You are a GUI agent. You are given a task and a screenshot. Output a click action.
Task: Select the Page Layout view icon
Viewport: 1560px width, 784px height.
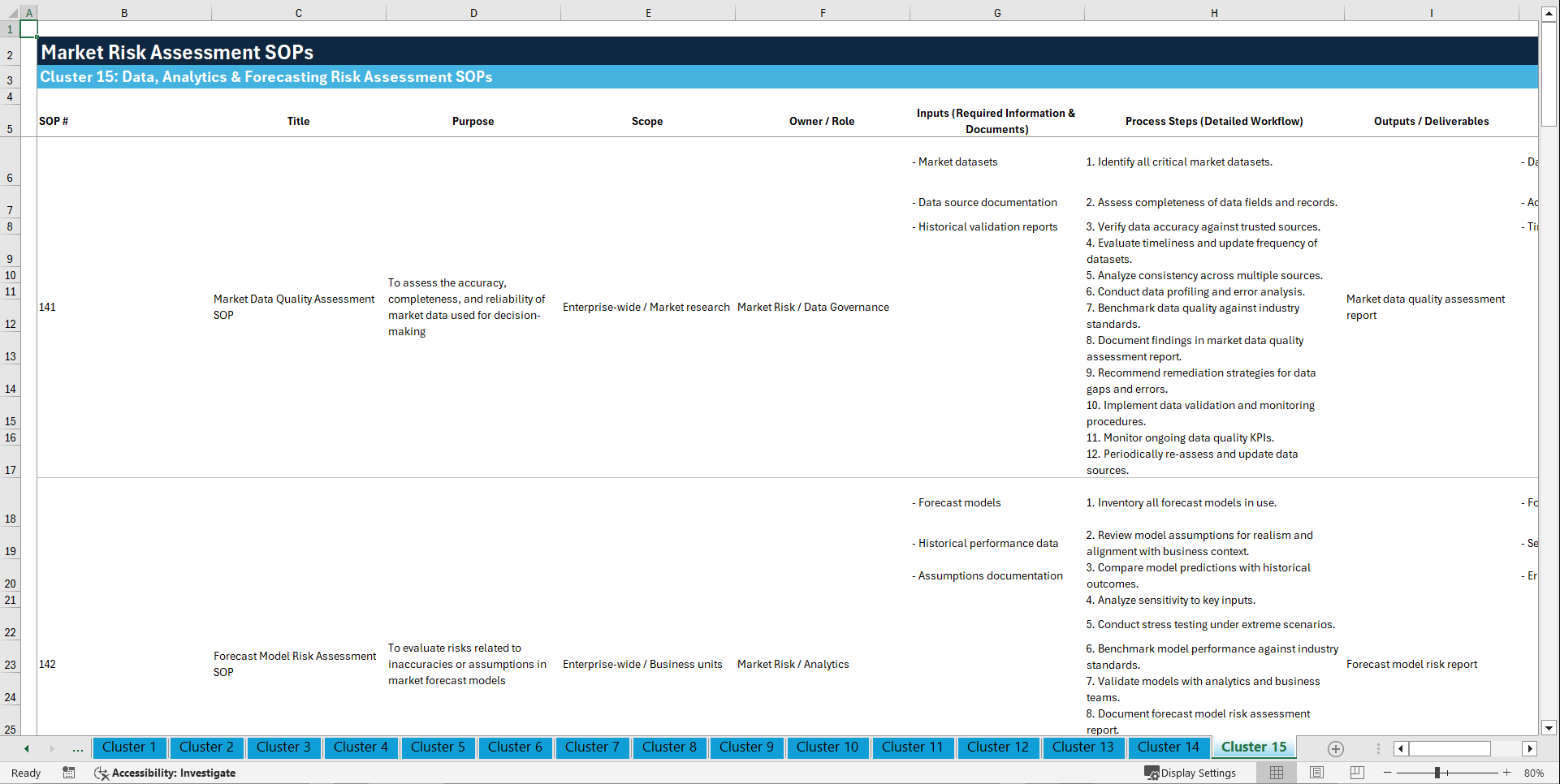[x=1316, y=773]
